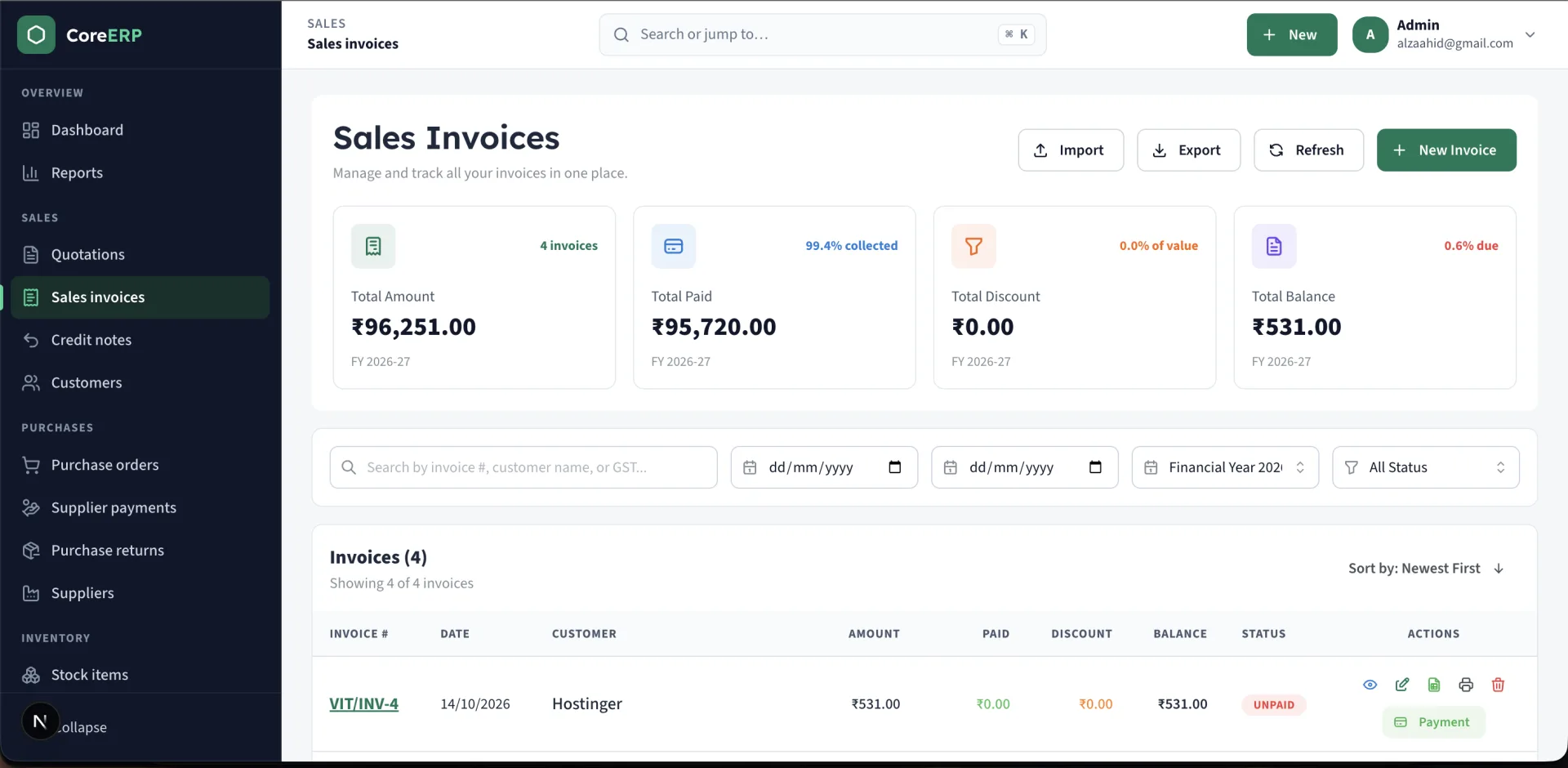Image resolution: width=1568 pixels, height=768 pixels.
Task: Open Stock items in the sidebar
Action: tap(140, 675)
